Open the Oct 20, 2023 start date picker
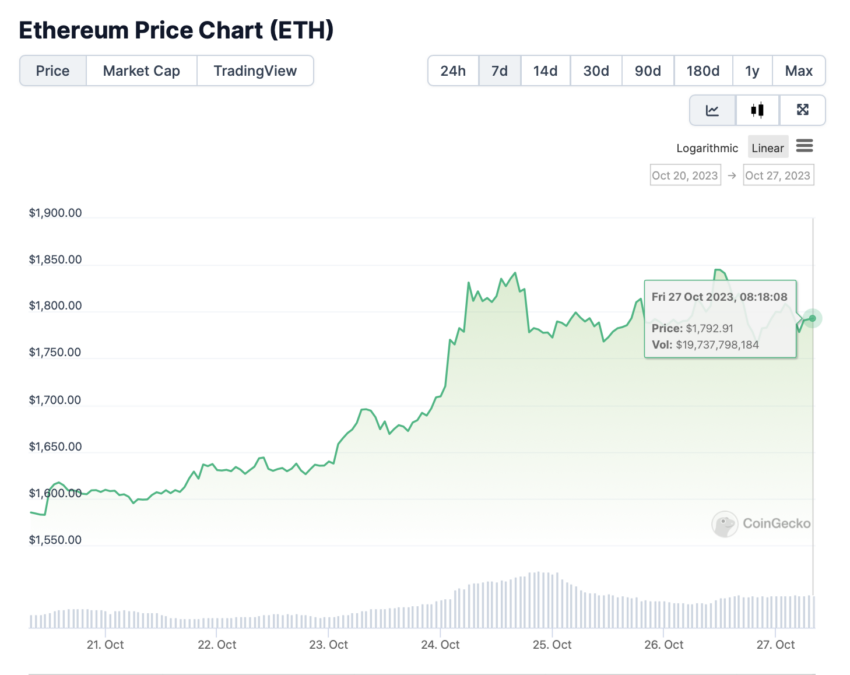The width and height of the screenshot is (850, 675). 685,175
